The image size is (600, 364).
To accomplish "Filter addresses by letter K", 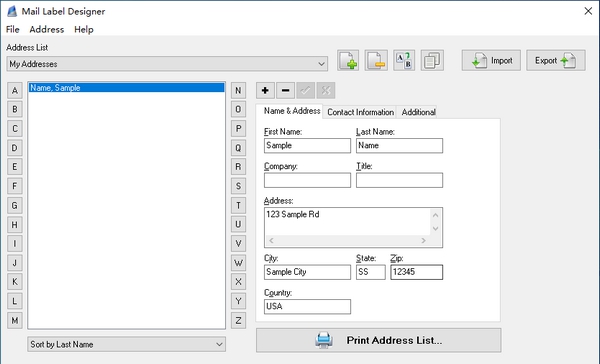I will (15, 282).
